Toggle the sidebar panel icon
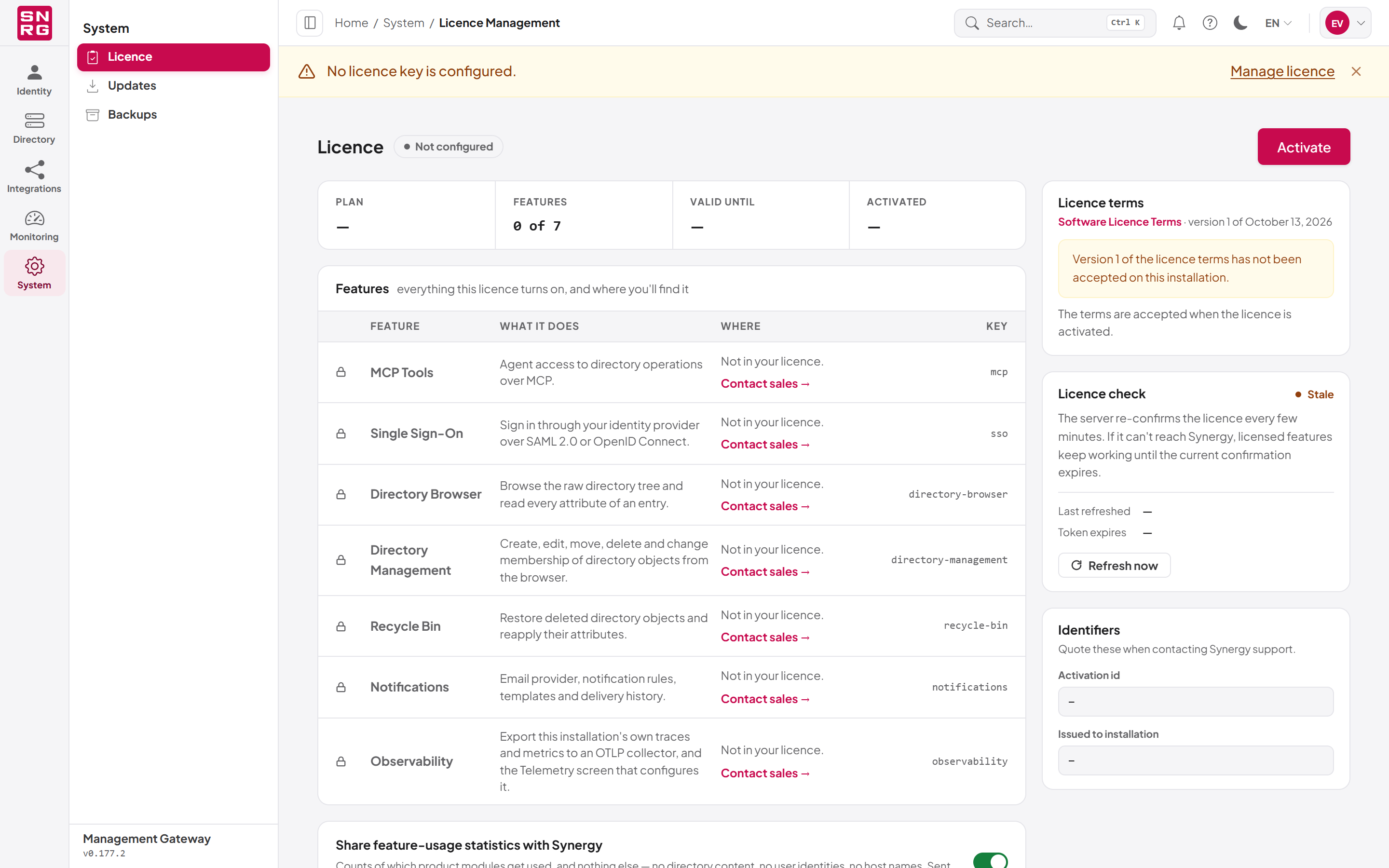 [310, 23]
